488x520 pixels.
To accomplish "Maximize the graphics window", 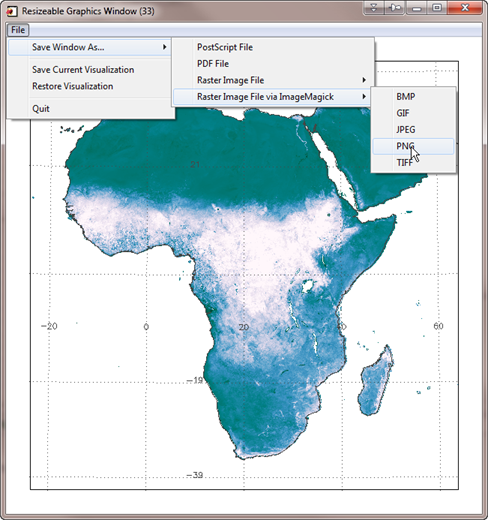I will click(x=437, y=8).
